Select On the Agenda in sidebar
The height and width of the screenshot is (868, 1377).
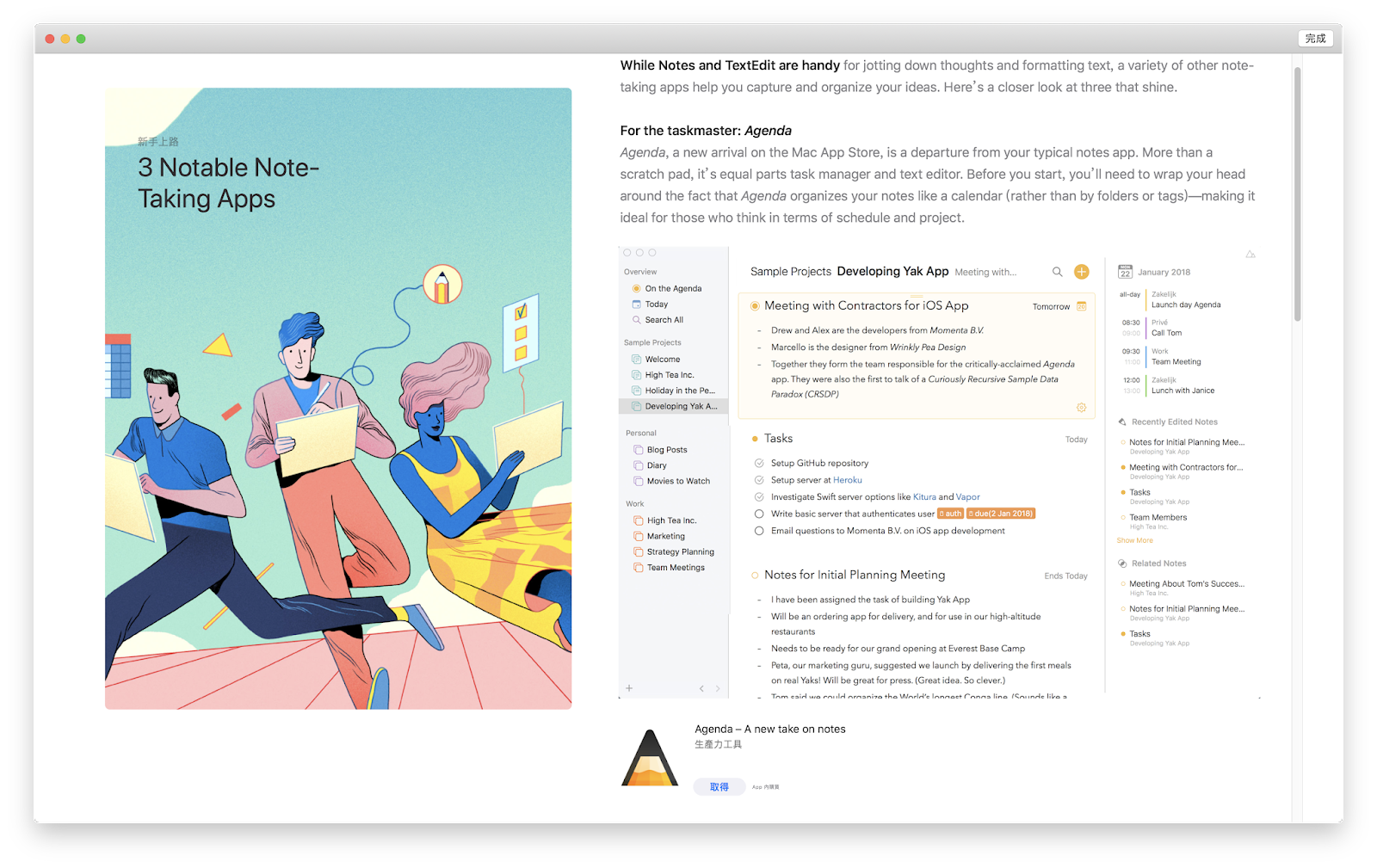point(673,289)
